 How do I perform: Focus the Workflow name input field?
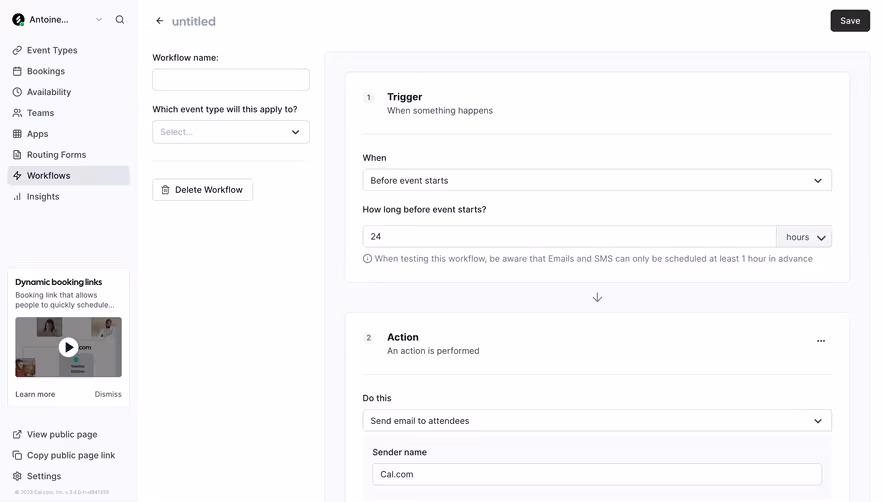tap(231, 80)
